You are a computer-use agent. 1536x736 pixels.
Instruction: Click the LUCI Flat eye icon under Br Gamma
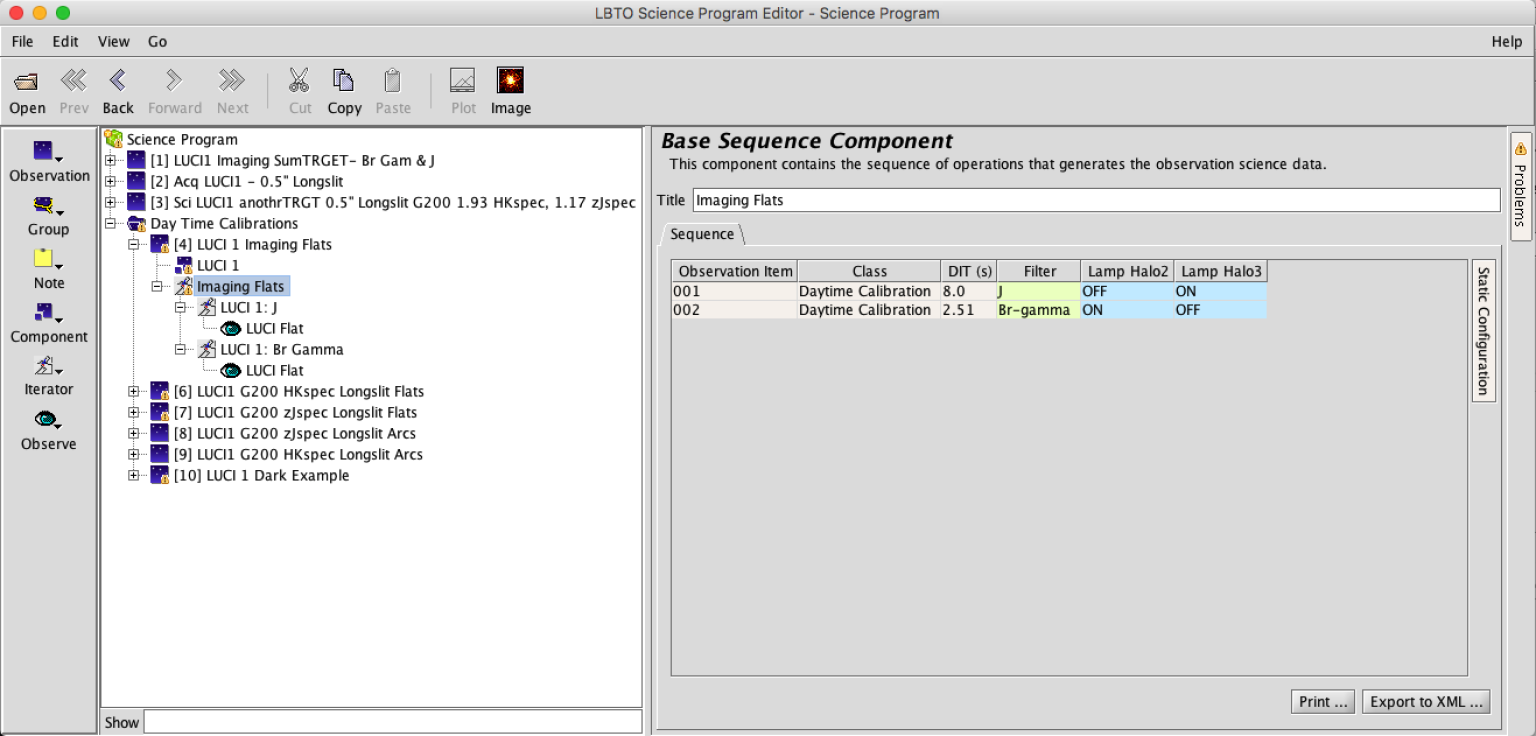click(x=231, y=370)
